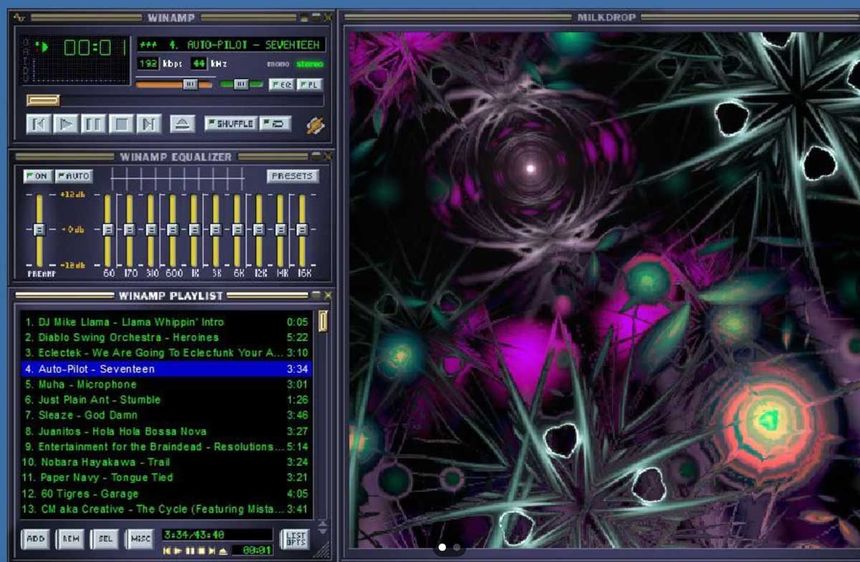Click the playlist vertical scrollbar handle
The height and width of the screenshot is (562, 860).
322,321
